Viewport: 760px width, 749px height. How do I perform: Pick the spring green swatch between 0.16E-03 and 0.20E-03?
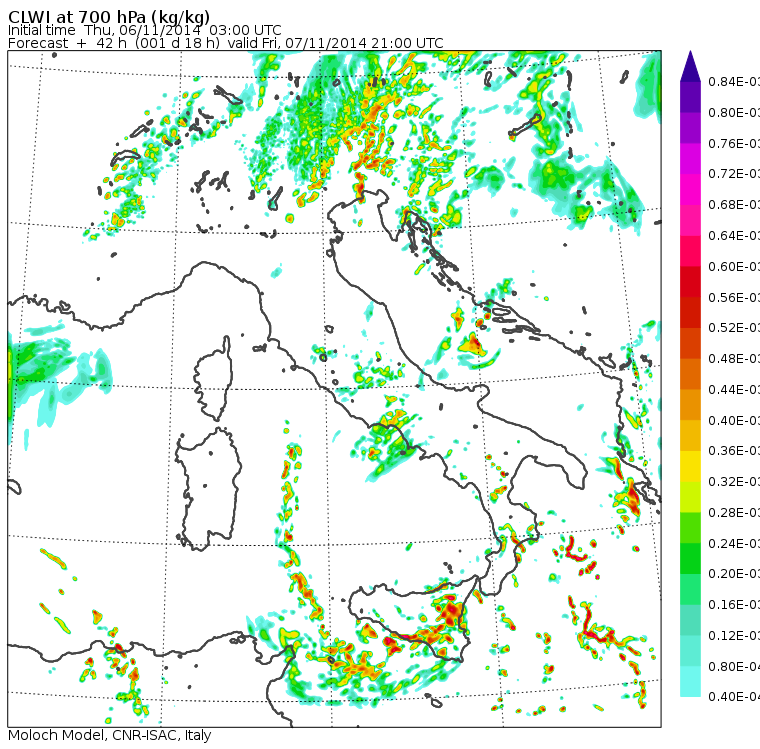(x=690, y=590)
